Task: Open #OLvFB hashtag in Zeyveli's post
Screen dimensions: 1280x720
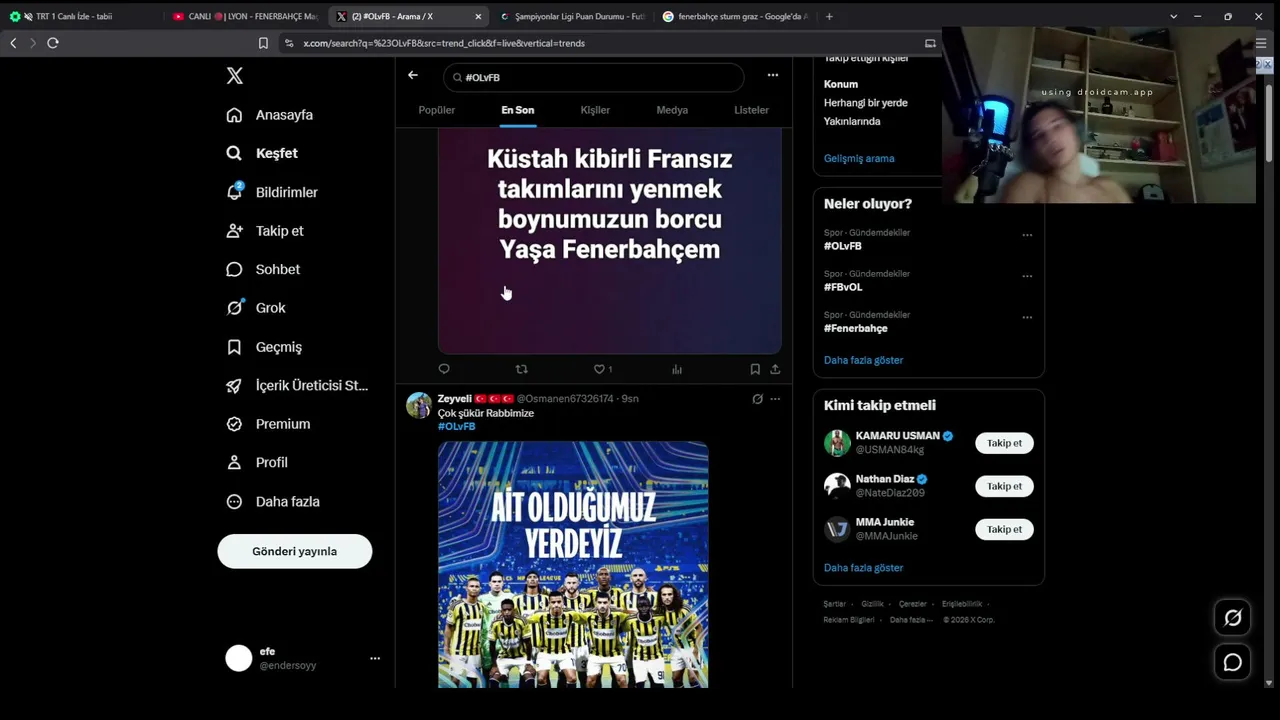Action: 457,427
